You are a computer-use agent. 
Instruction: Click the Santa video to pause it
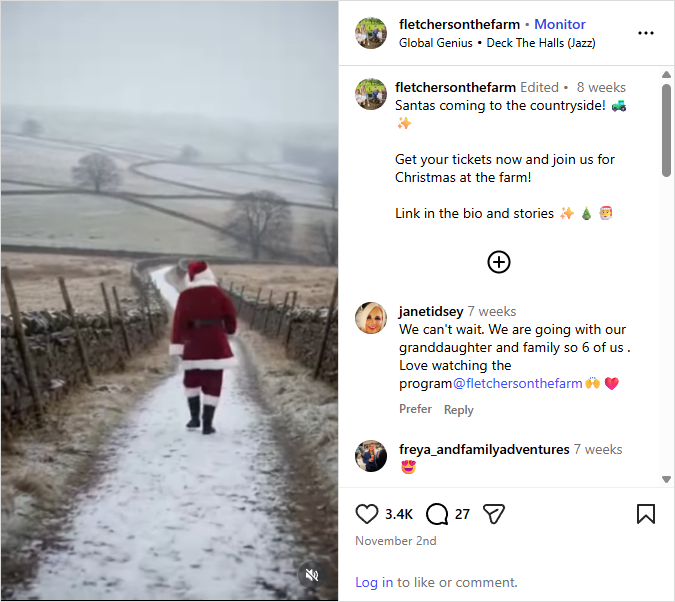(x=169, y=300)
